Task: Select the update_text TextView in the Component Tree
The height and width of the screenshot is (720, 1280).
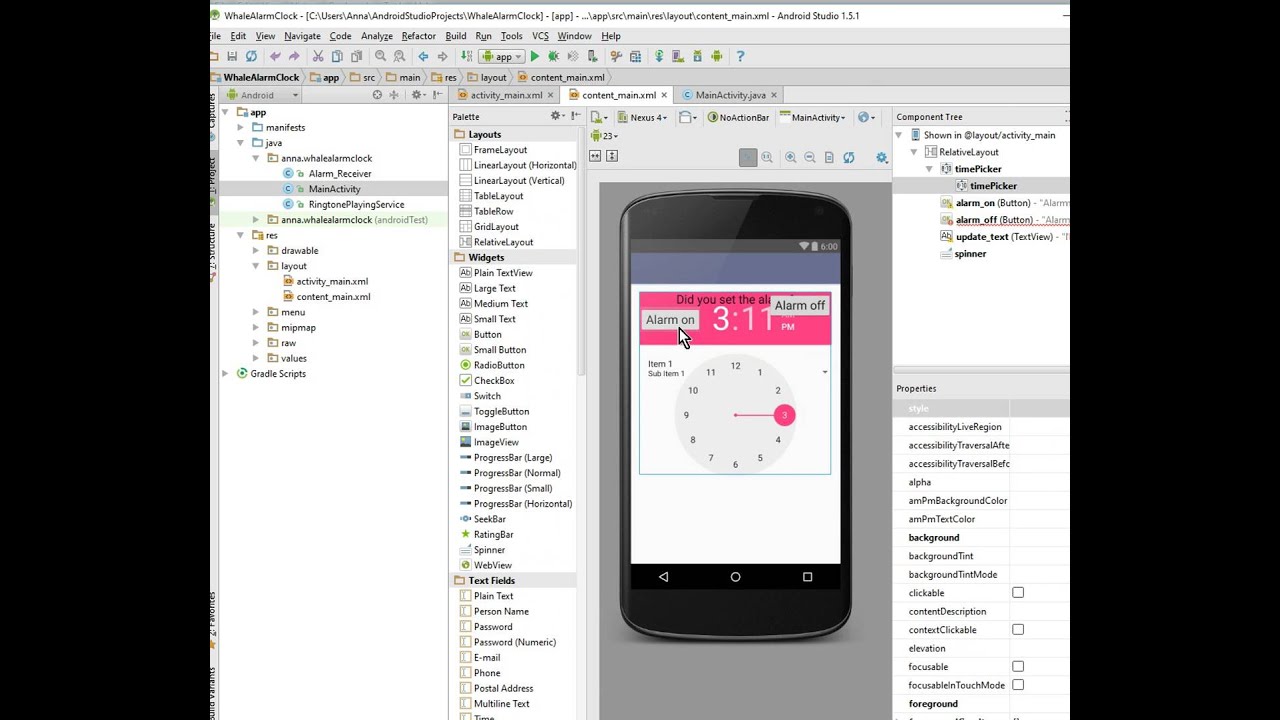Action: (1004, 237)
